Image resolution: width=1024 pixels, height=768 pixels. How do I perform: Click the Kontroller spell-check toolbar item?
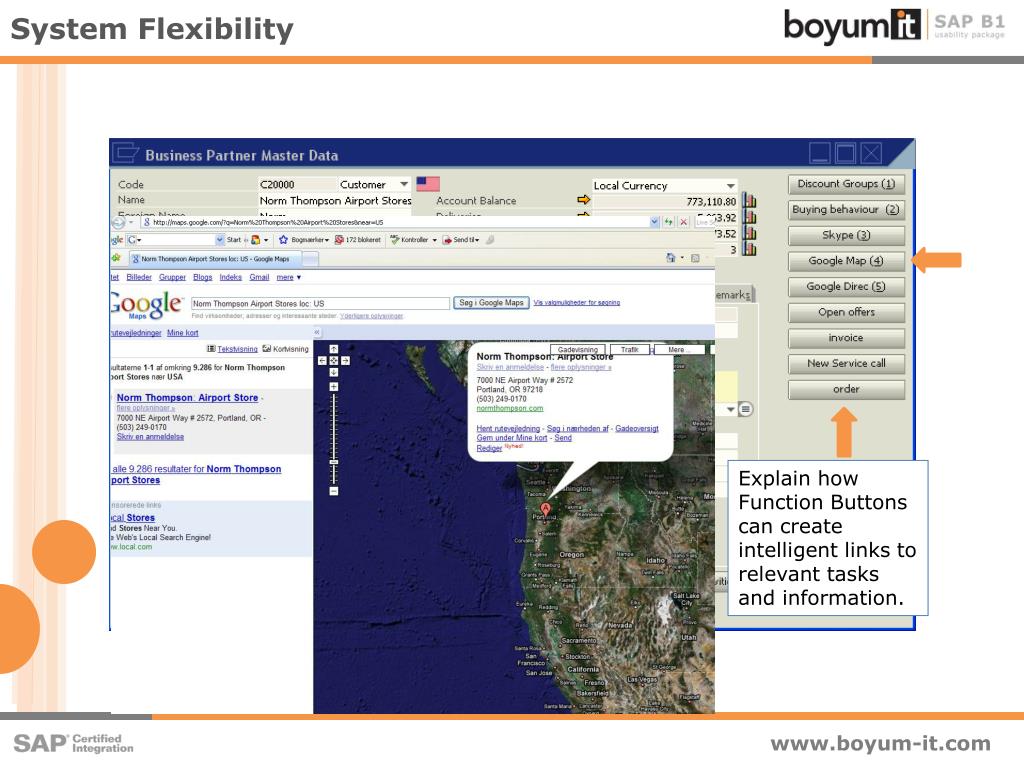coord(413,240)
